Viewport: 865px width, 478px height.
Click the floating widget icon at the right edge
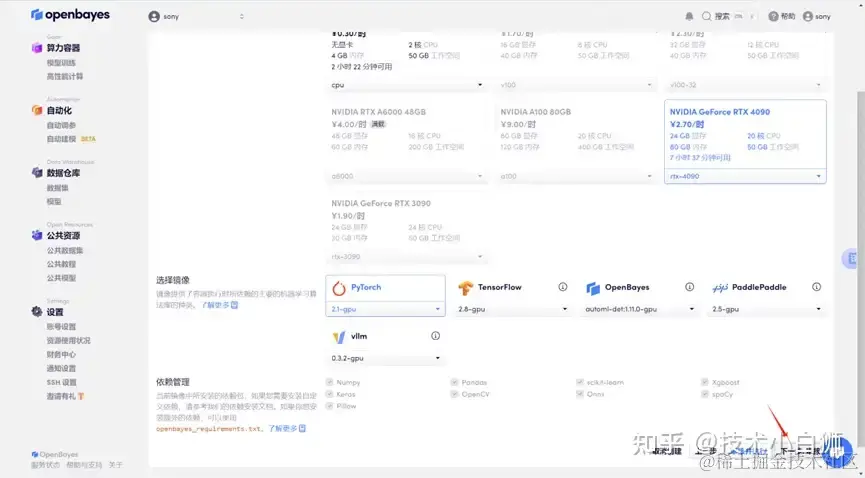852,258
